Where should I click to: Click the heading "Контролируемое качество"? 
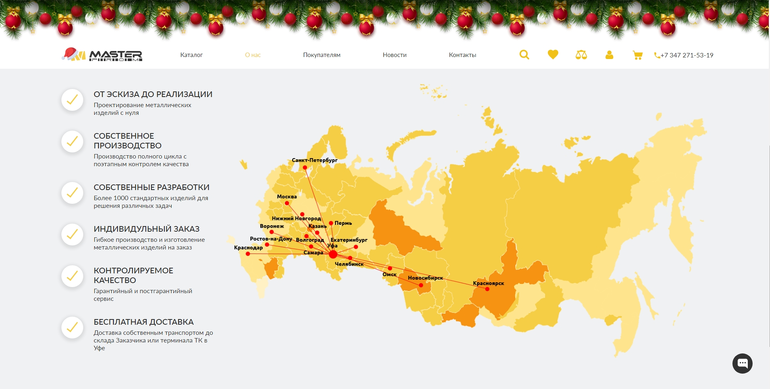click(133, 276)
